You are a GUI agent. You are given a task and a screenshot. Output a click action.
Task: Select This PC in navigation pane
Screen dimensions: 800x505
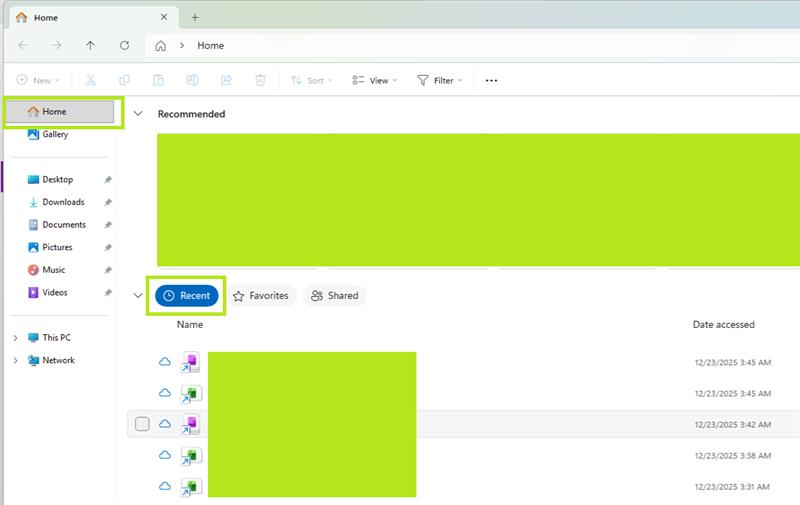[56, 338]
